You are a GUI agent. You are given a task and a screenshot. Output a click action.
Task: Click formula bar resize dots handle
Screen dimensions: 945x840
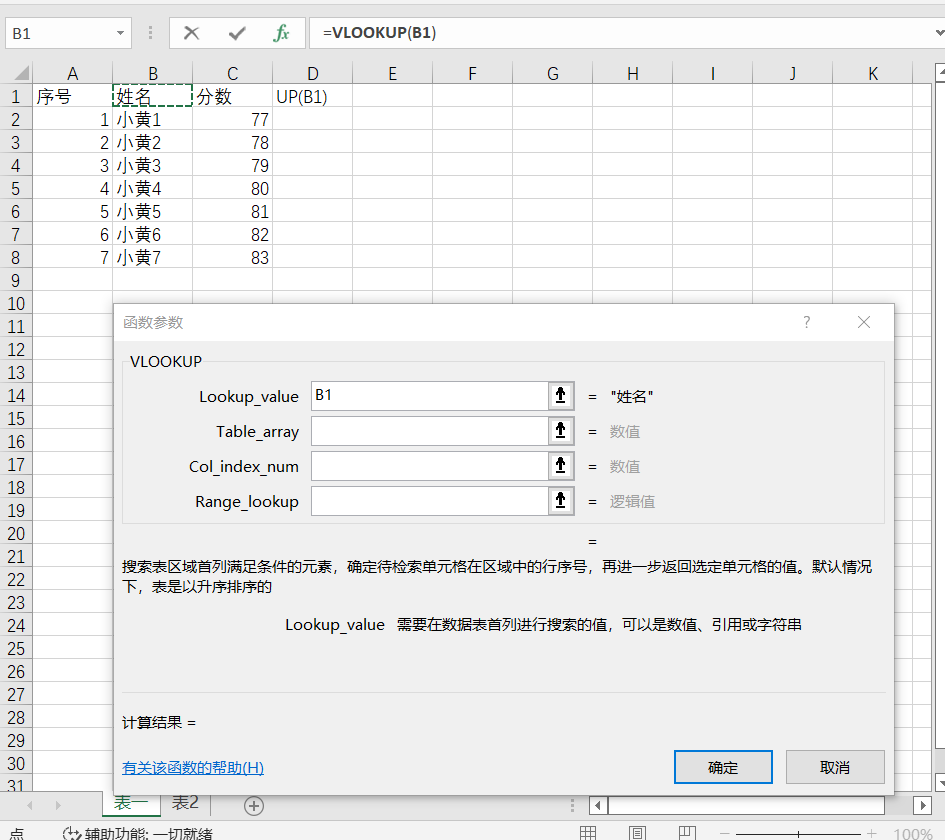coord(150,33)
